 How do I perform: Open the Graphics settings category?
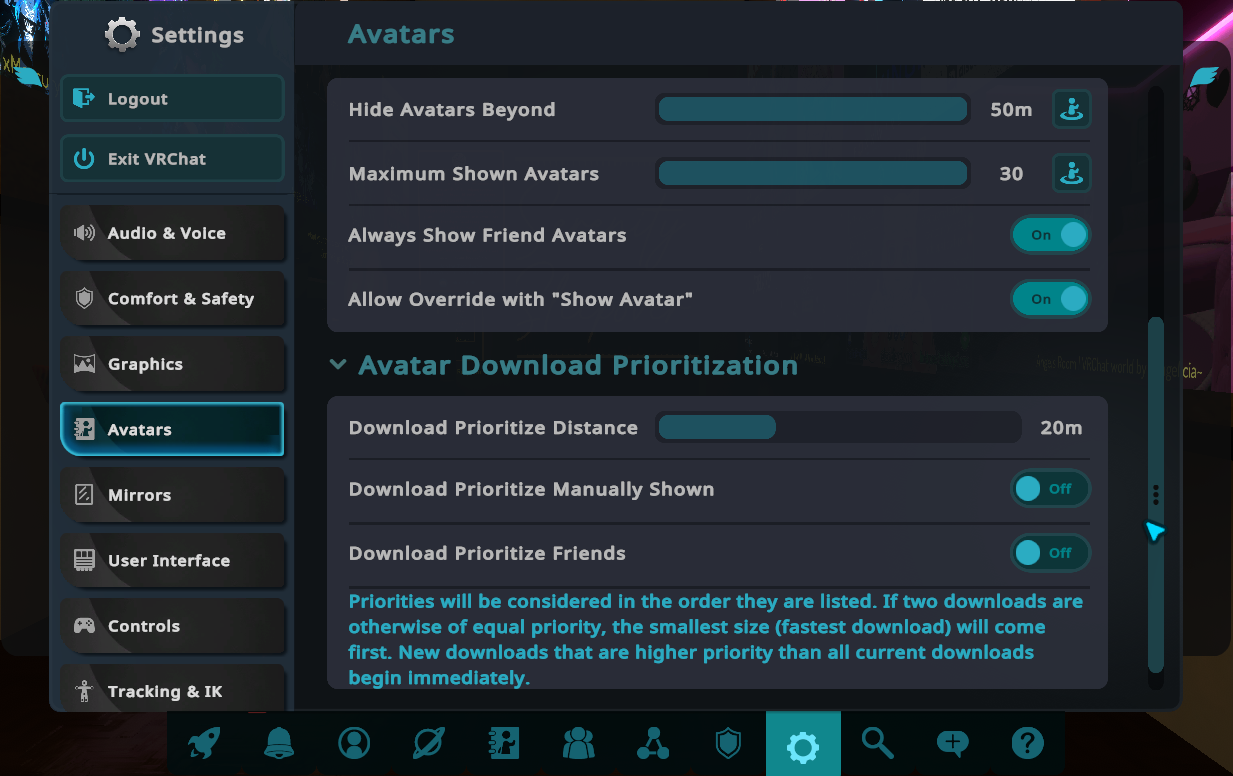click(x=172, y=364)
